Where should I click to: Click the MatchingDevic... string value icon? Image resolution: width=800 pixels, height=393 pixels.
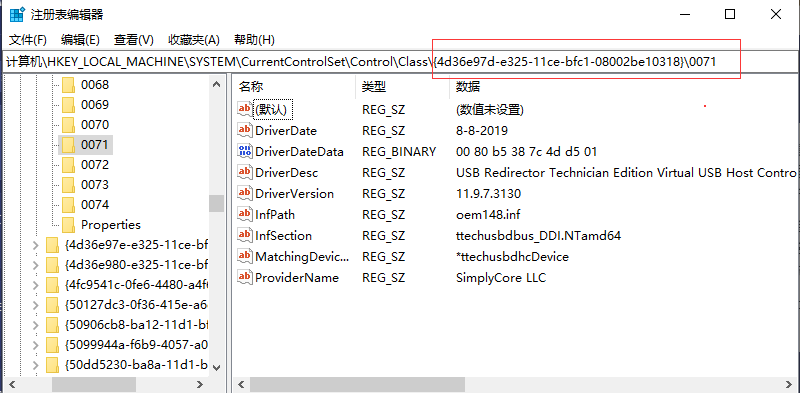[245, 256]
